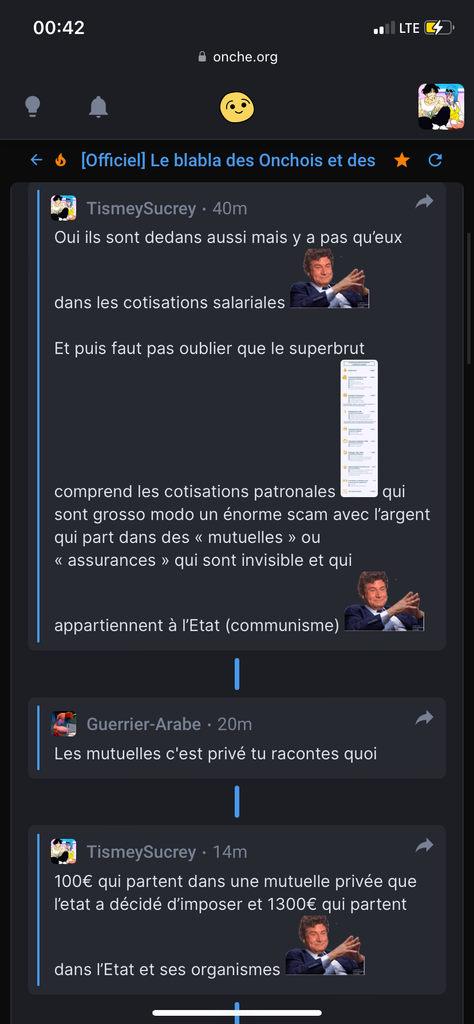Open TismeySucrey username on the 14m post
Image resolution: width=474 pixels, height=1024 pixels.
[x=141, y=852]
